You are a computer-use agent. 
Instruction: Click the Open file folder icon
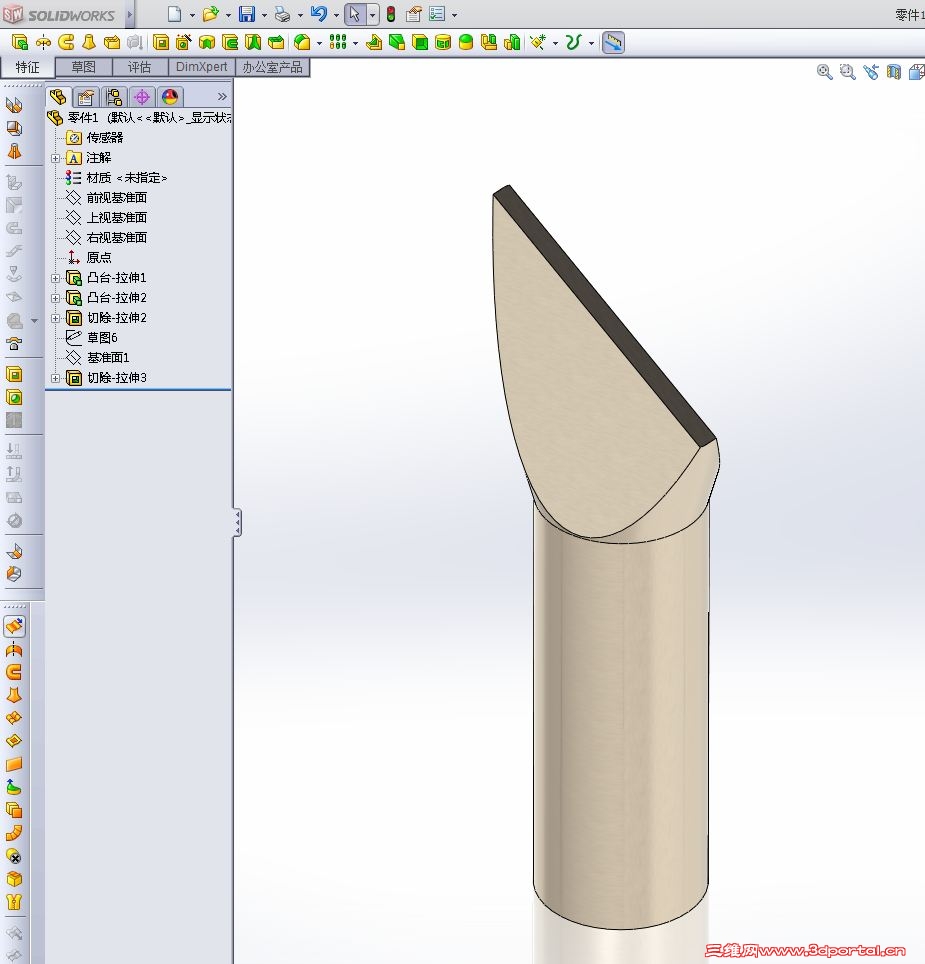tap(211, 14)
